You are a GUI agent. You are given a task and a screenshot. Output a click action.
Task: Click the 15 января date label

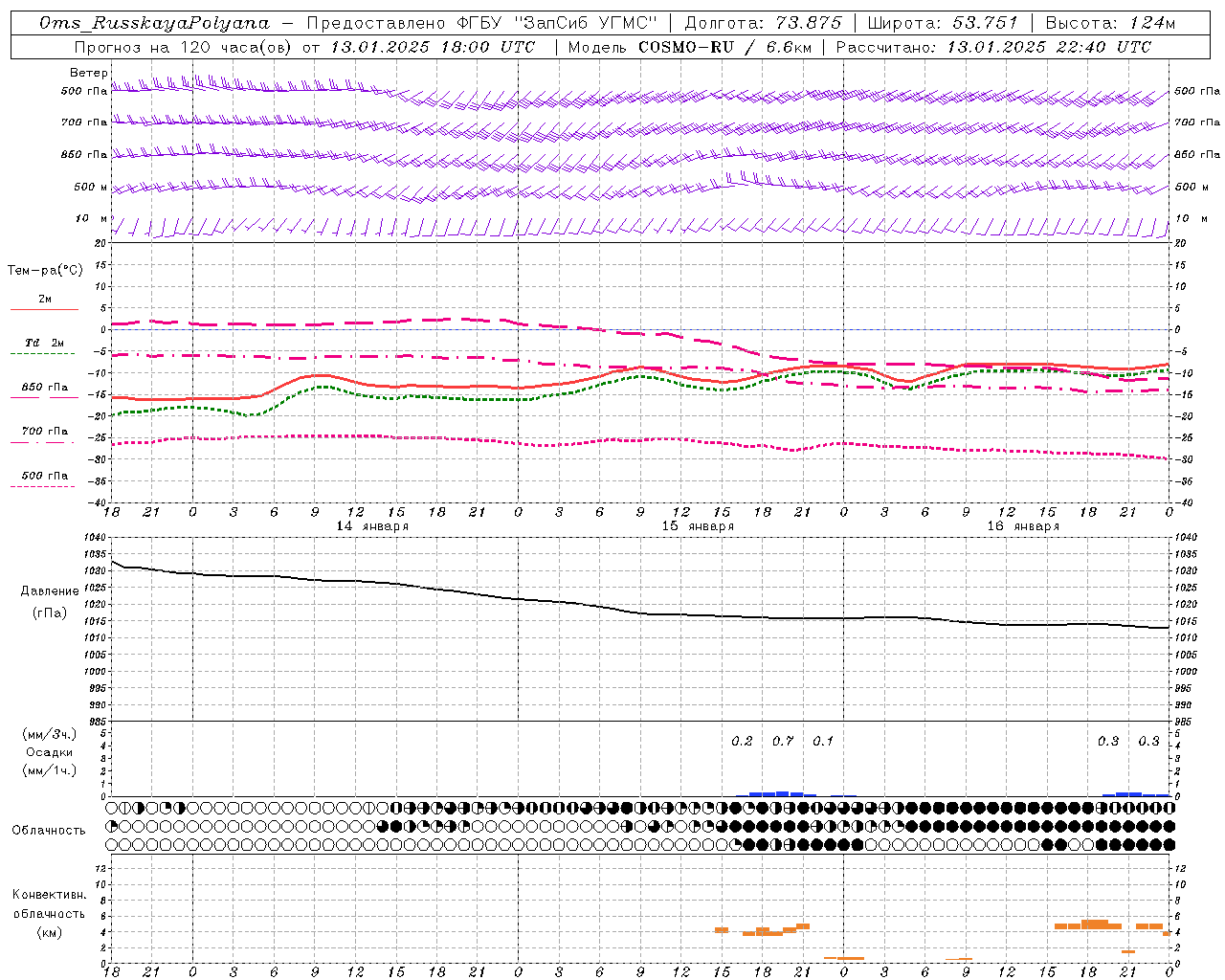[x=698, y=526]
